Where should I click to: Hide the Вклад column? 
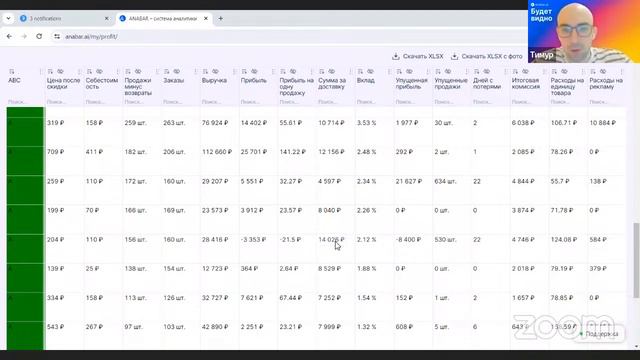click(x=370, y=72)
